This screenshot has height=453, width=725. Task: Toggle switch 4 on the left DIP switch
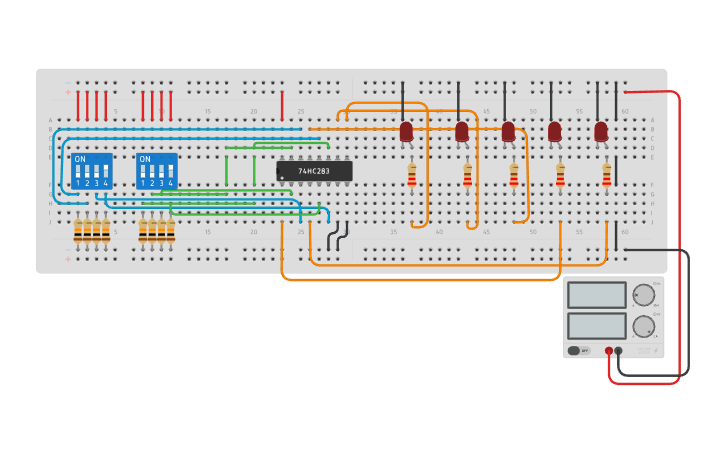(106, 171)
